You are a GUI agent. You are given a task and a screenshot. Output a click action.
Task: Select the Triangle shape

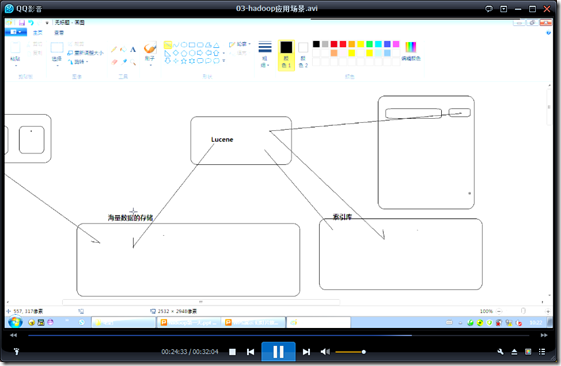pos(216,45)
